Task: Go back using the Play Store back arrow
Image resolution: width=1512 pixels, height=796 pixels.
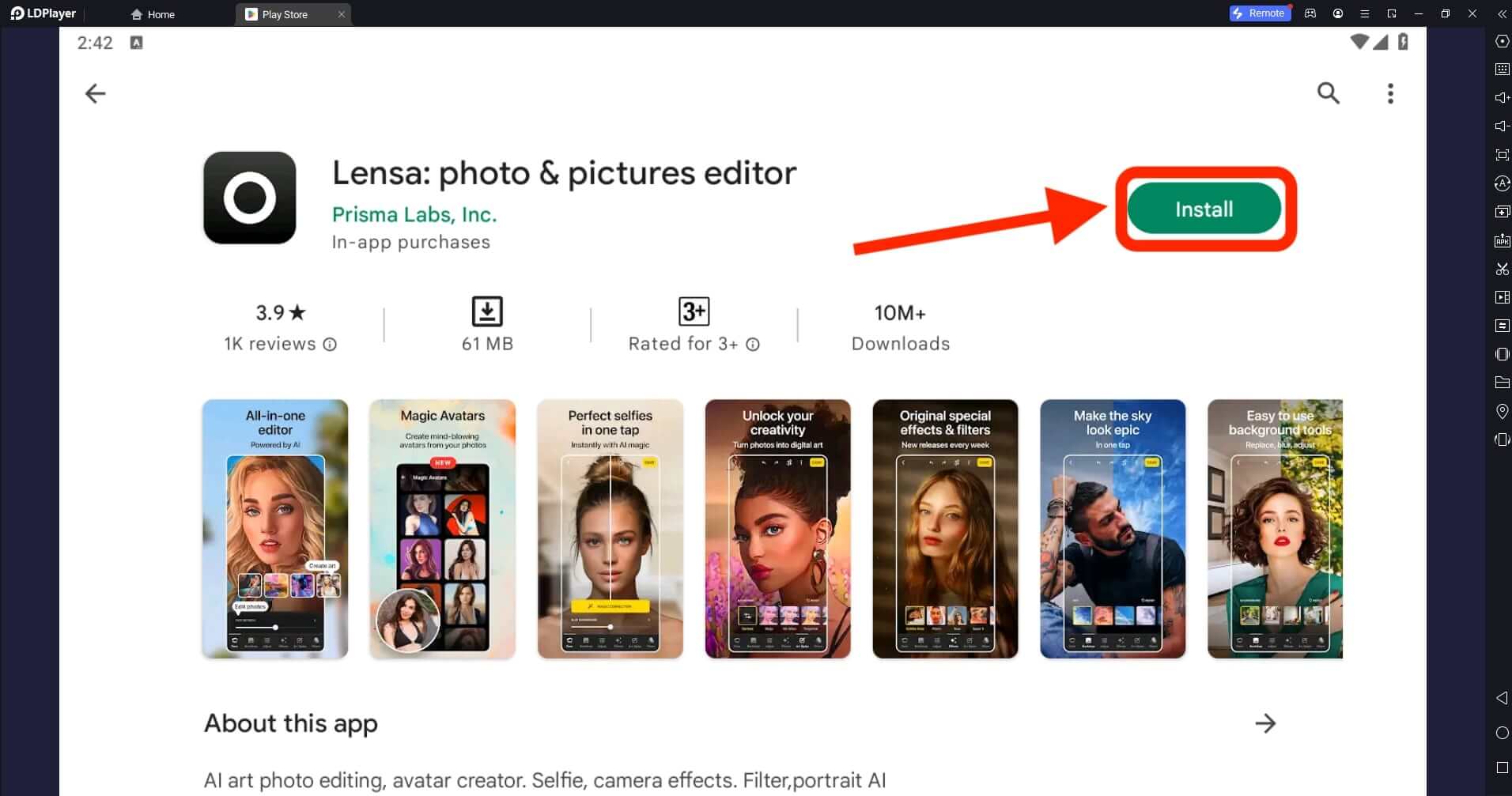Action: (95, 93)
